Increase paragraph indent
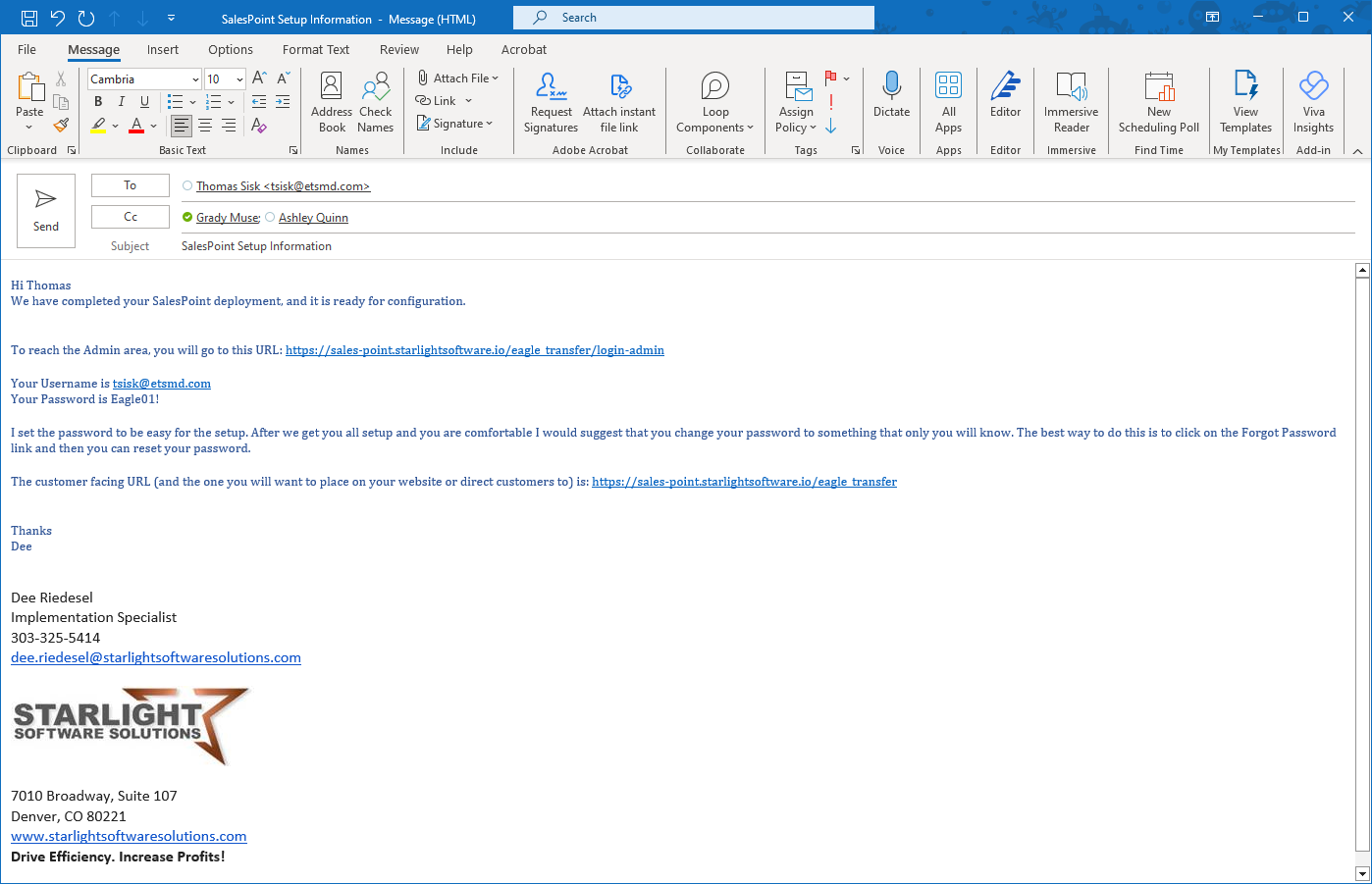Image resolution: width=1372 pixels, height=884 pixels. 283,102
